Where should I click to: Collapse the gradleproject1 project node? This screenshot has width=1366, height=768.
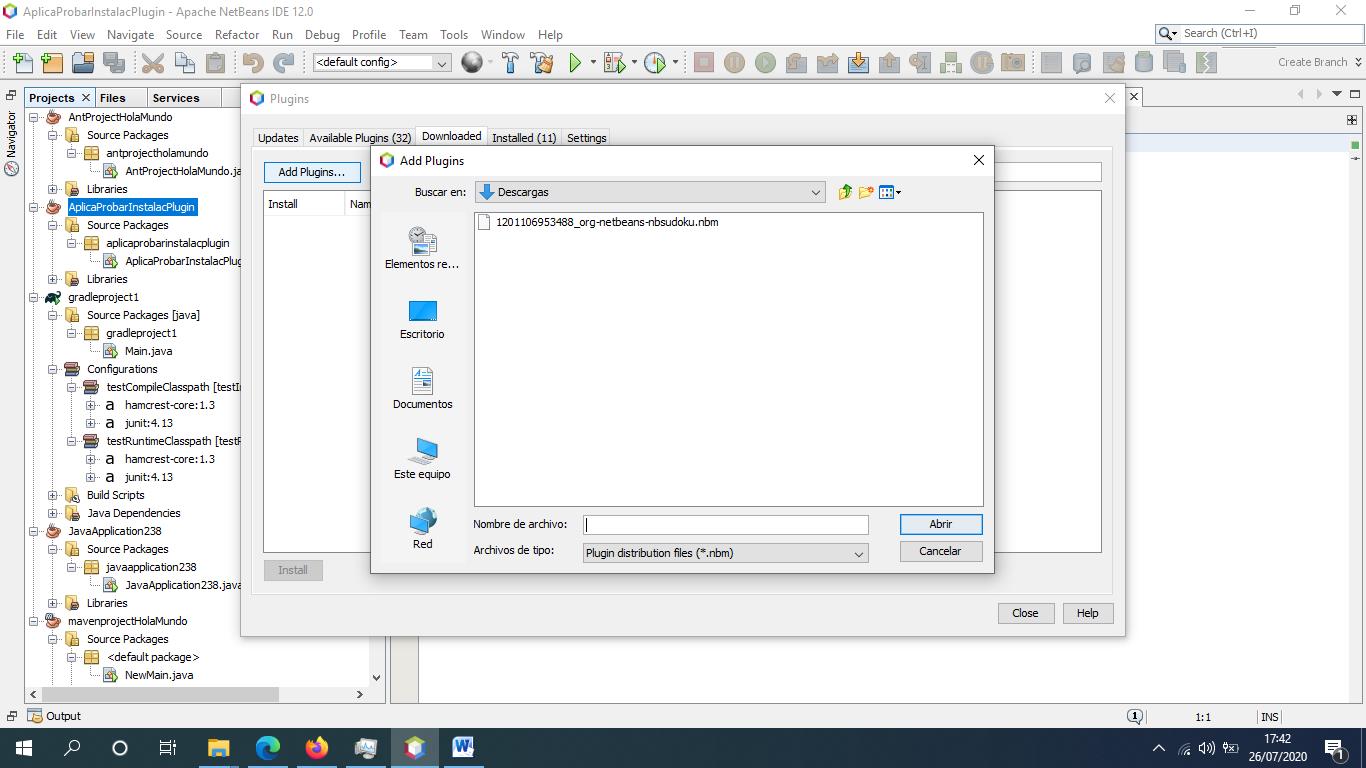(x=34, y=297)
